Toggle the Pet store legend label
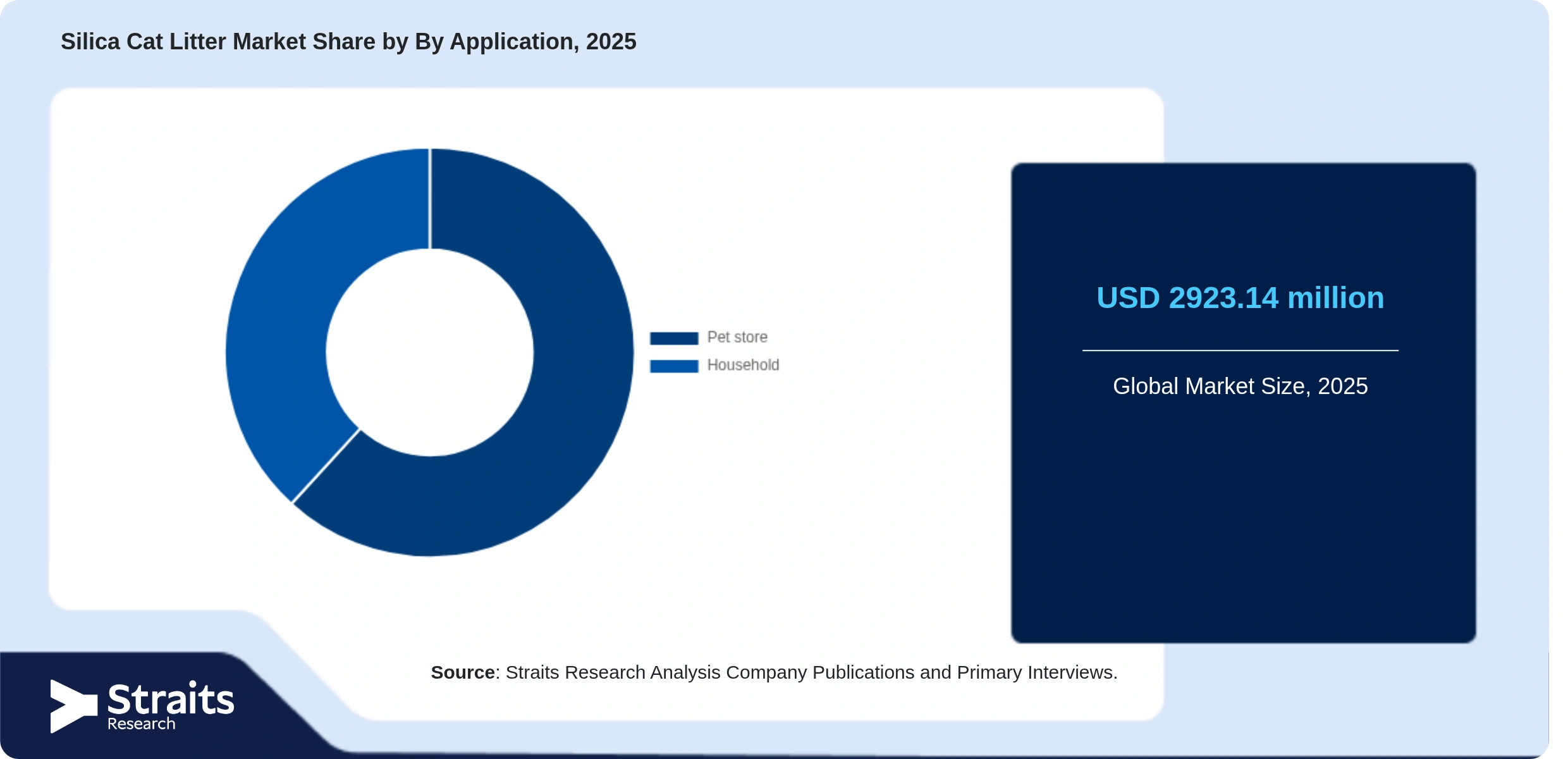This screenshot has width=1568, height=759. [x=737, y=337]
